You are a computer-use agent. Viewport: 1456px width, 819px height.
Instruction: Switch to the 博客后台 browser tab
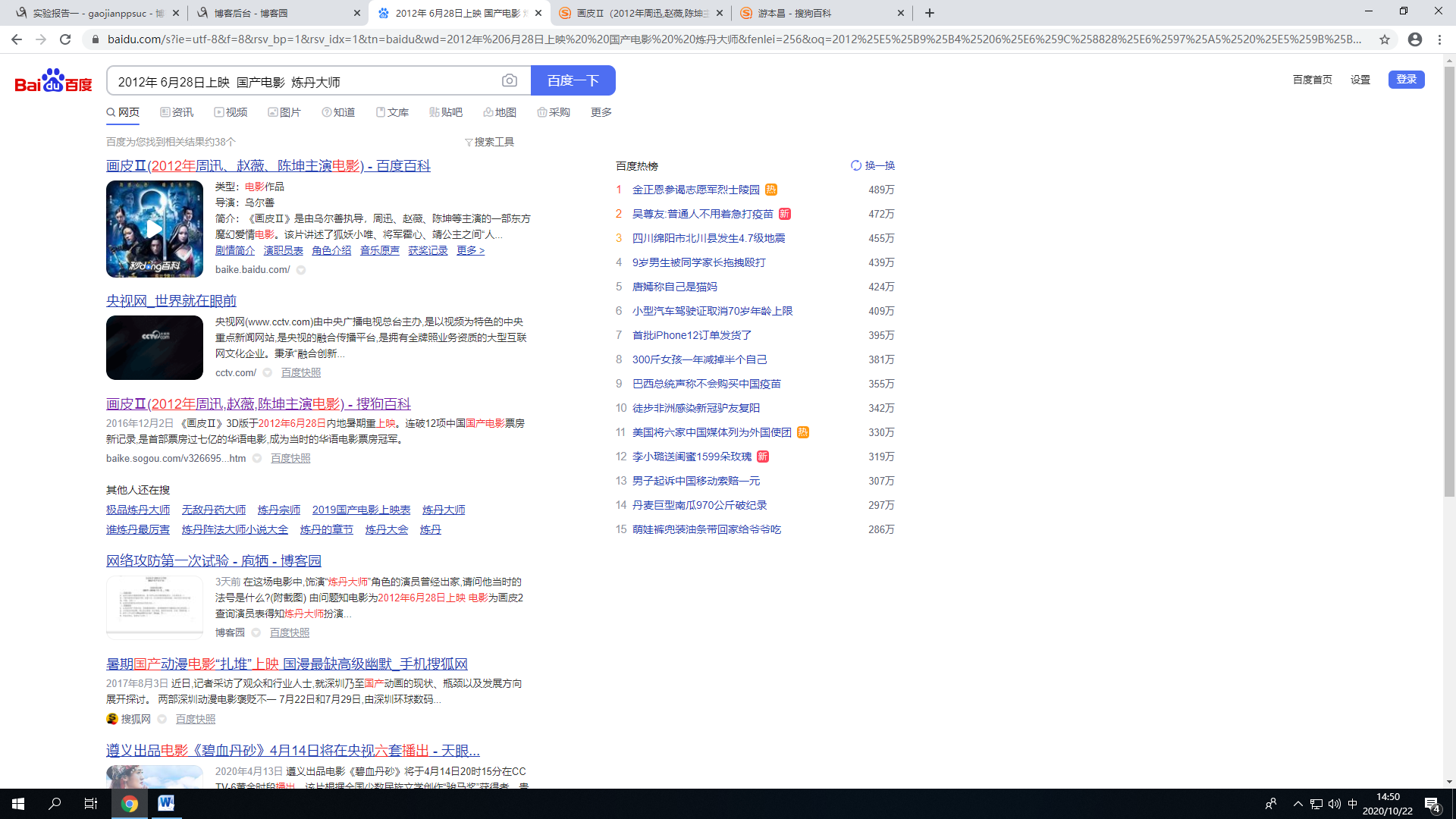(250, 13)
